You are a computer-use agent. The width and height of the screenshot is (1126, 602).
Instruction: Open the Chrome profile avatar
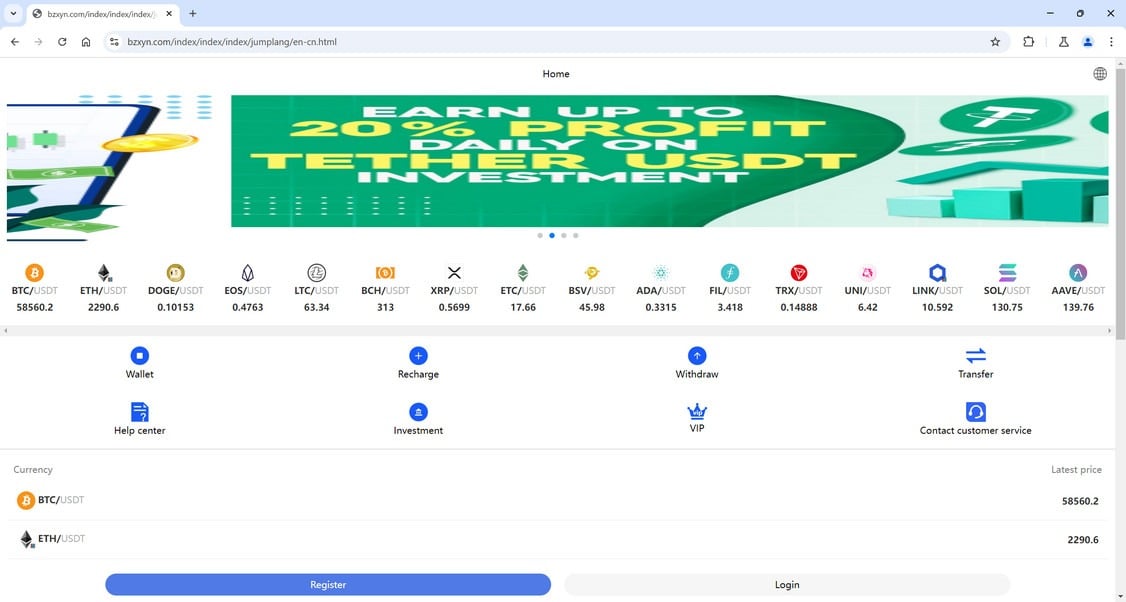[1088, 42]
